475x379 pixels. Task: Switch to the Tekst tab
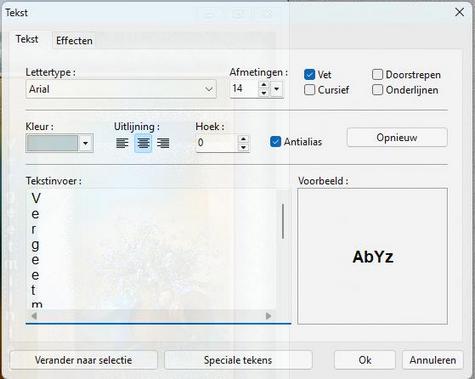click(27, 39)
